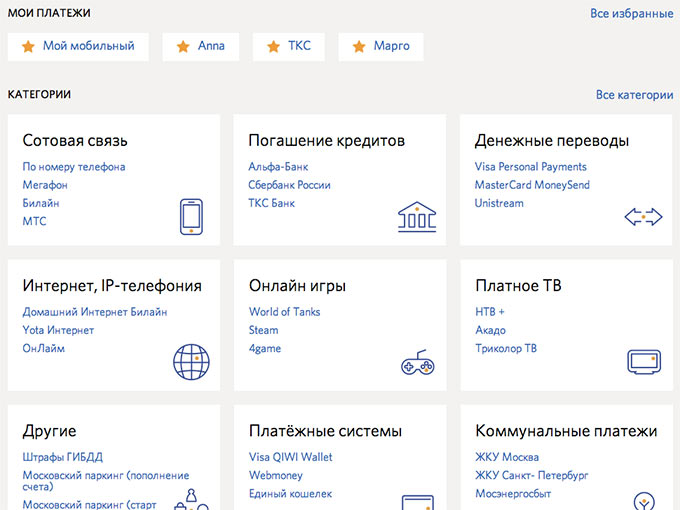This screenshot has height=510, width=680.
Task: Click the smartphone icon in Сотовая связь card
Action: tap(191, 216)
